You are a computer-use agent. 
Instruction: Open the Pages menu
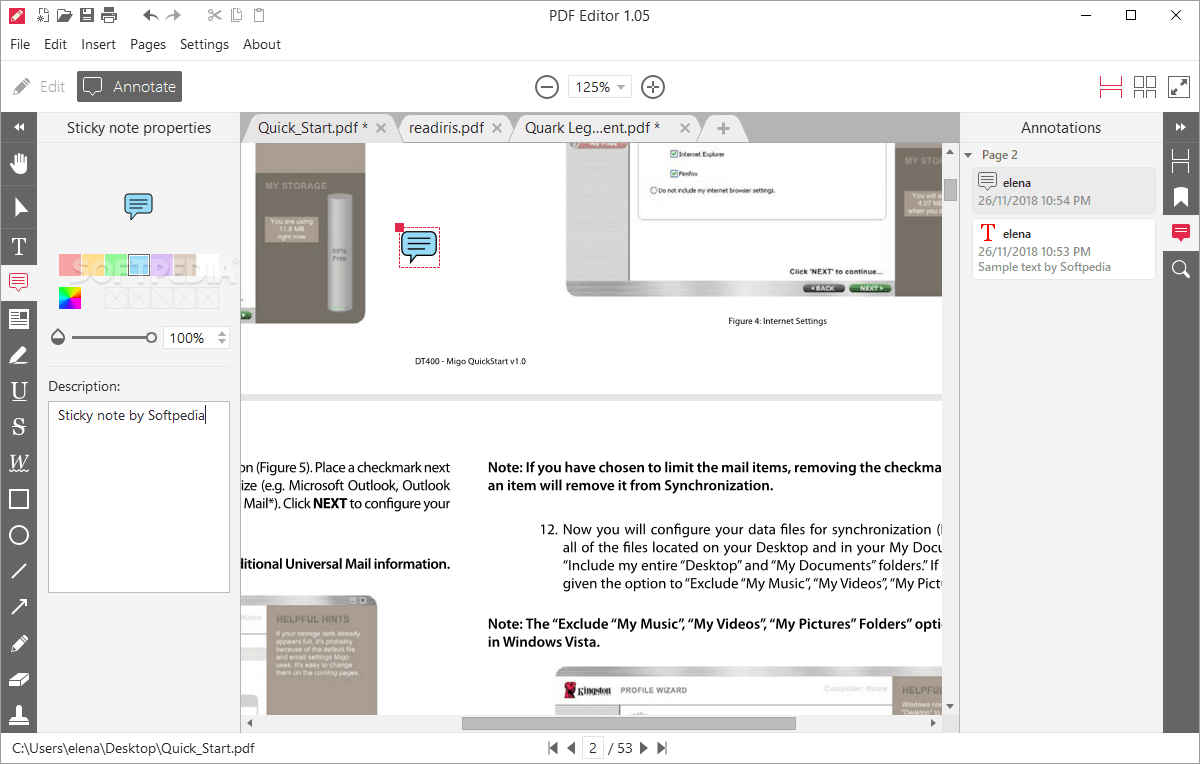coord(148,44)
